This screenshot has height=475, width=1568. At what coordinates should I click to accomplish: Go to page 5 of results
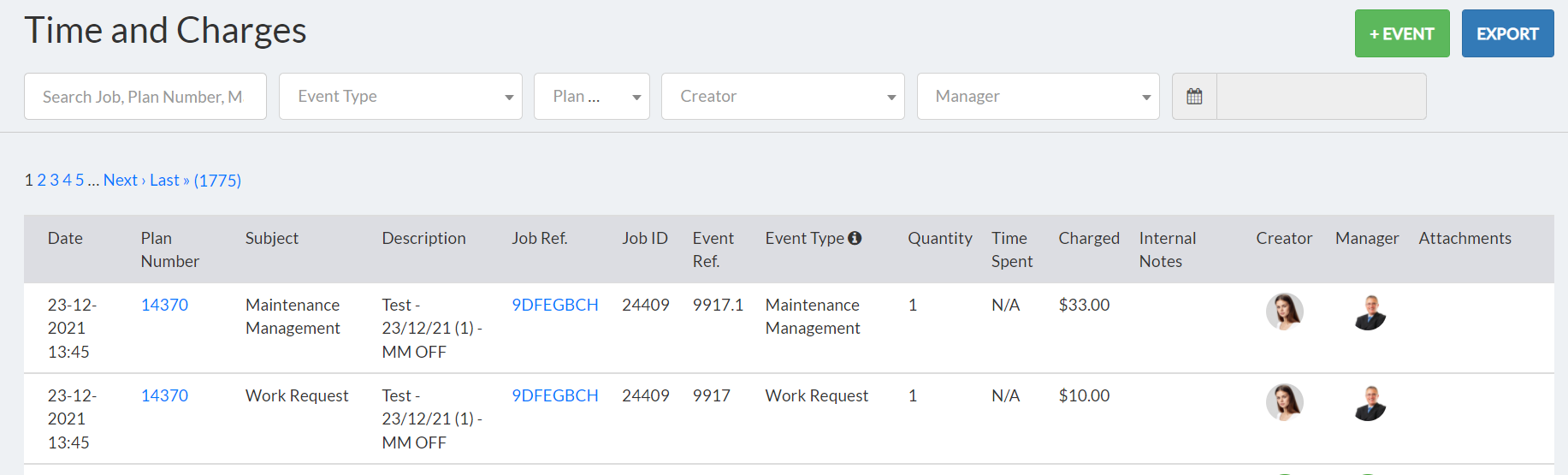click(80, 180)
